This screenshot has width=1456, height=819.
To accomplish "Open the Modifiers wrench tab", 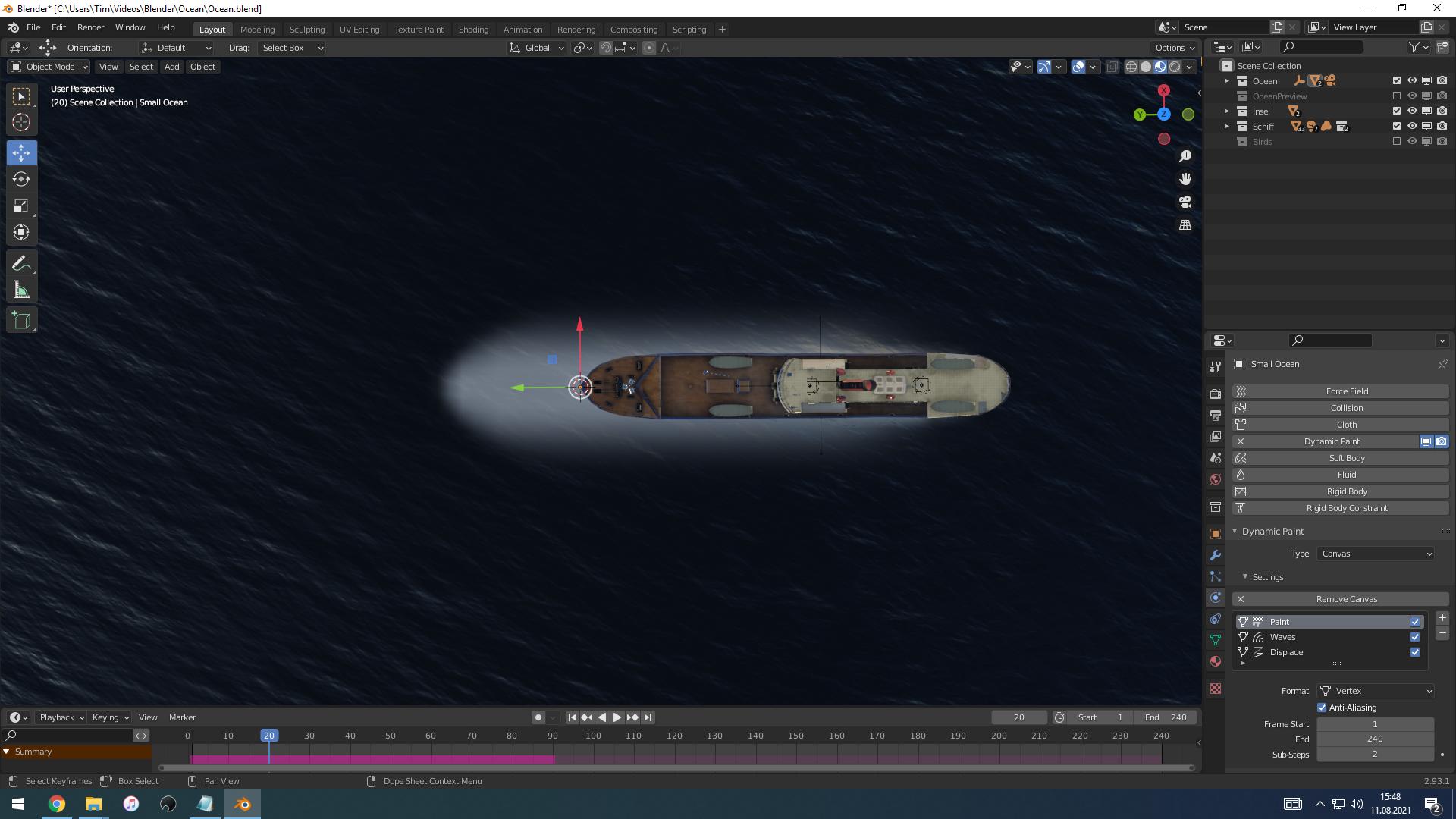I will (1216, 555).
